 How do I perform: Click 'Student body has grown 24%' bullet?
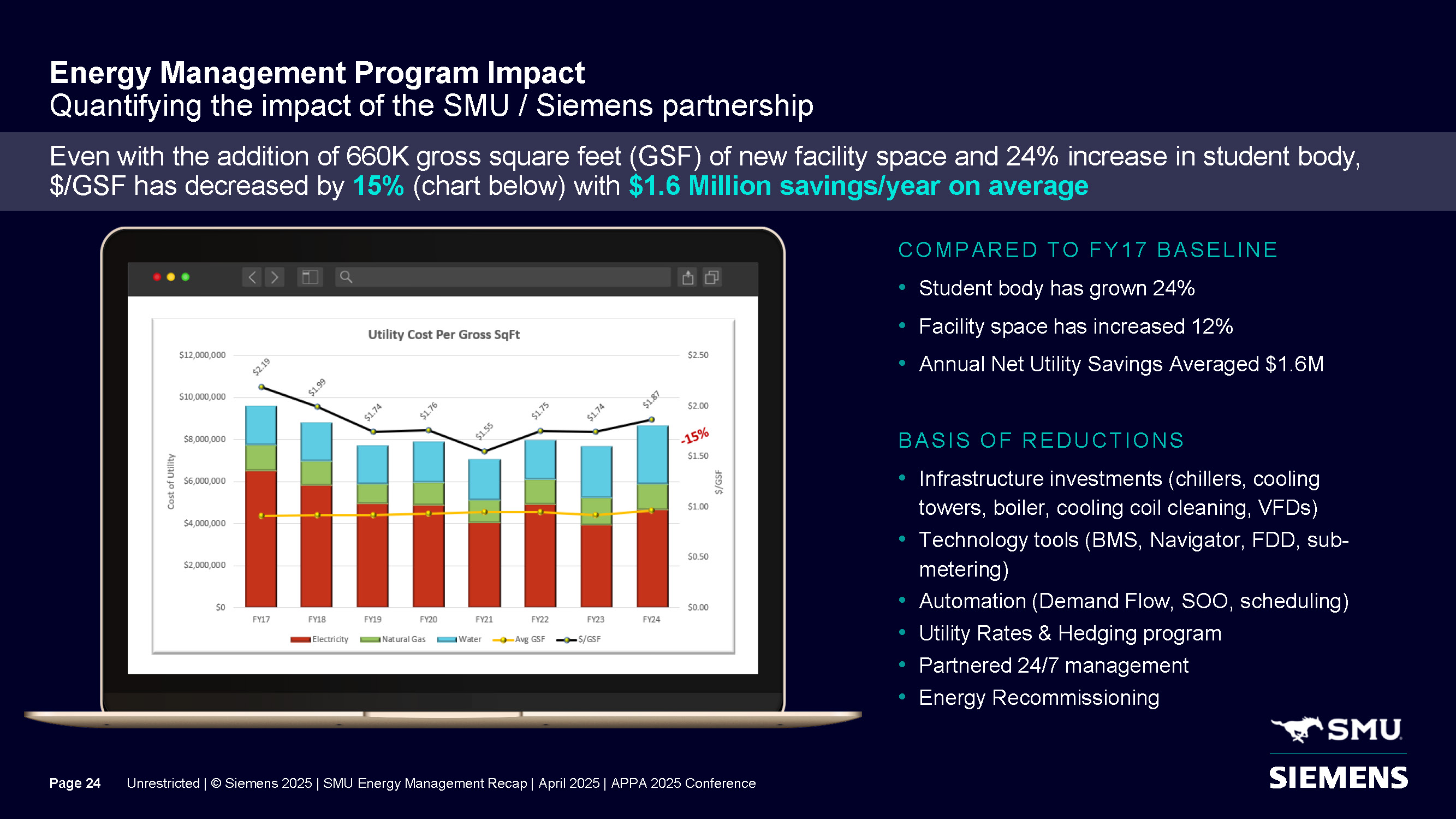(1056, 288)
